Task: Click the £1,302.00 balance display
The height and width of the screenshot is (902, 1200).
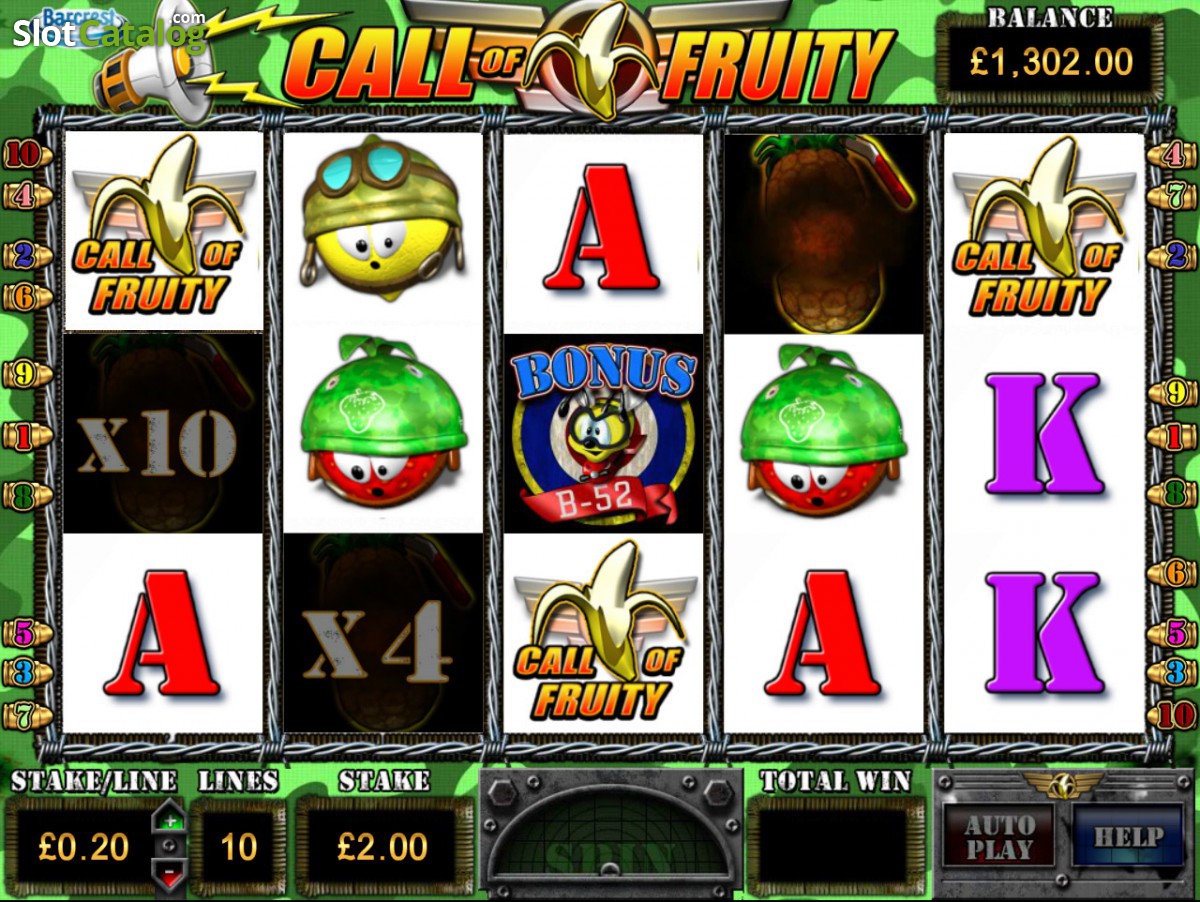Action: pyautogui.click(x=1051, y=62)
